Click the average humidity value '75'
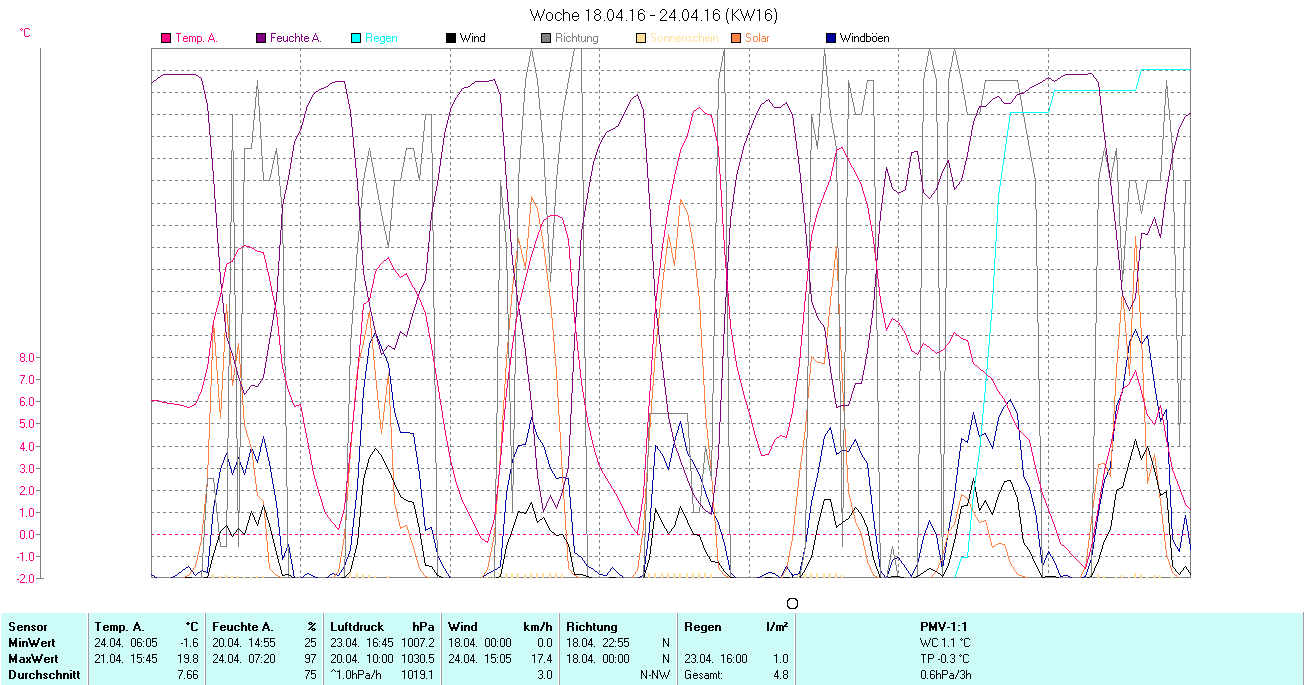This screenshot has width=1304, height=685. point(310,675)
